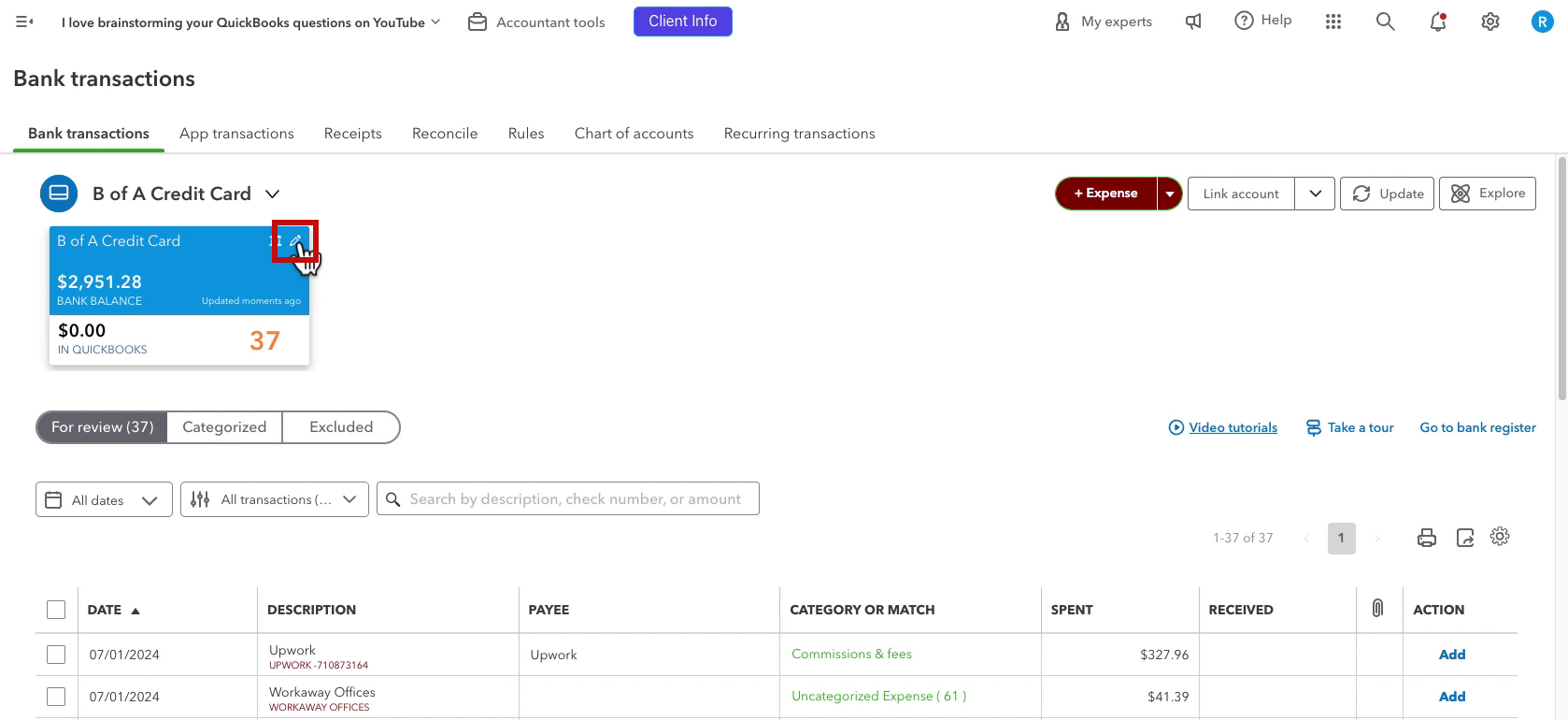Open My experts panel
This screenshot has height=720, width=1568.
[x=1103, y=22]
